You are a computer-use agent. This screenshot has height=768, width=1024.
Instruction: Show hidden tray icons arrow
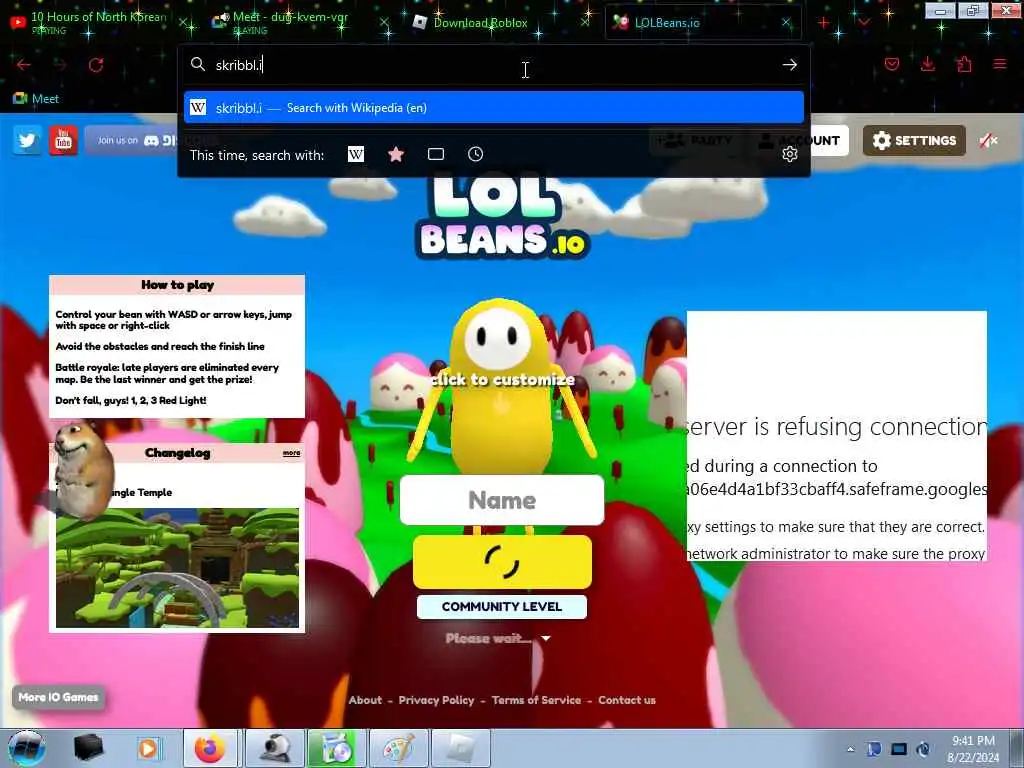pyautogui.click(x=850, y=749)
